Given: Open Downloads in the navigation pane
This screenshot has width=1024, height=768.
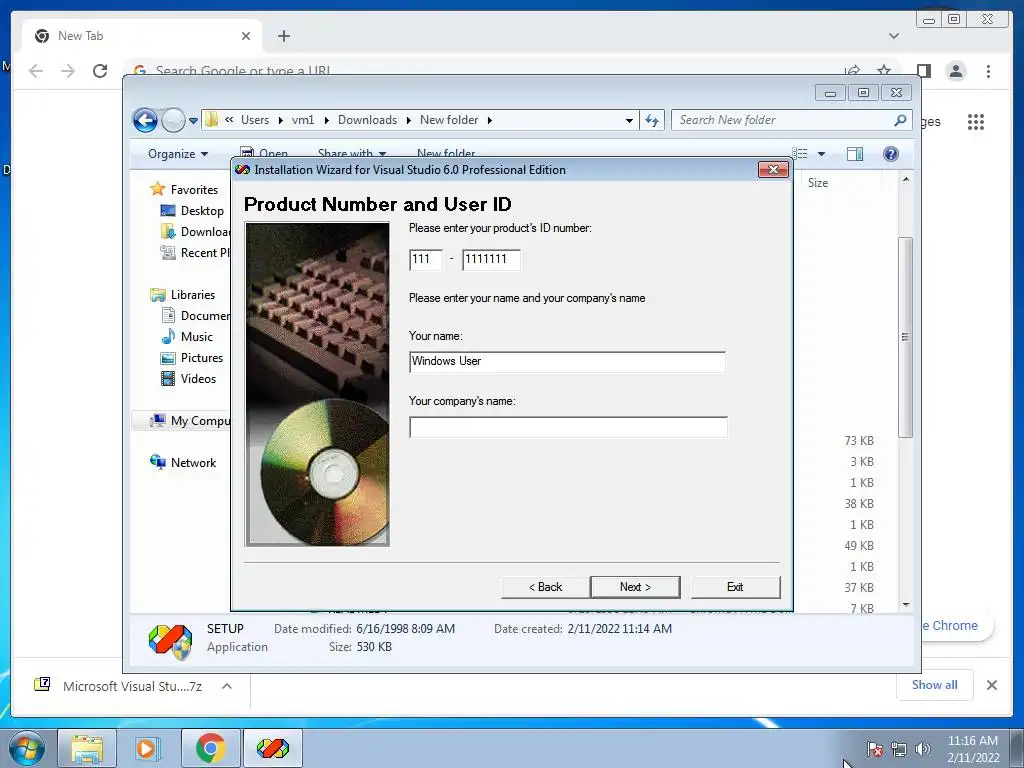Looking at the screenshot, I should pyautogui.click(x=195, y=232).
